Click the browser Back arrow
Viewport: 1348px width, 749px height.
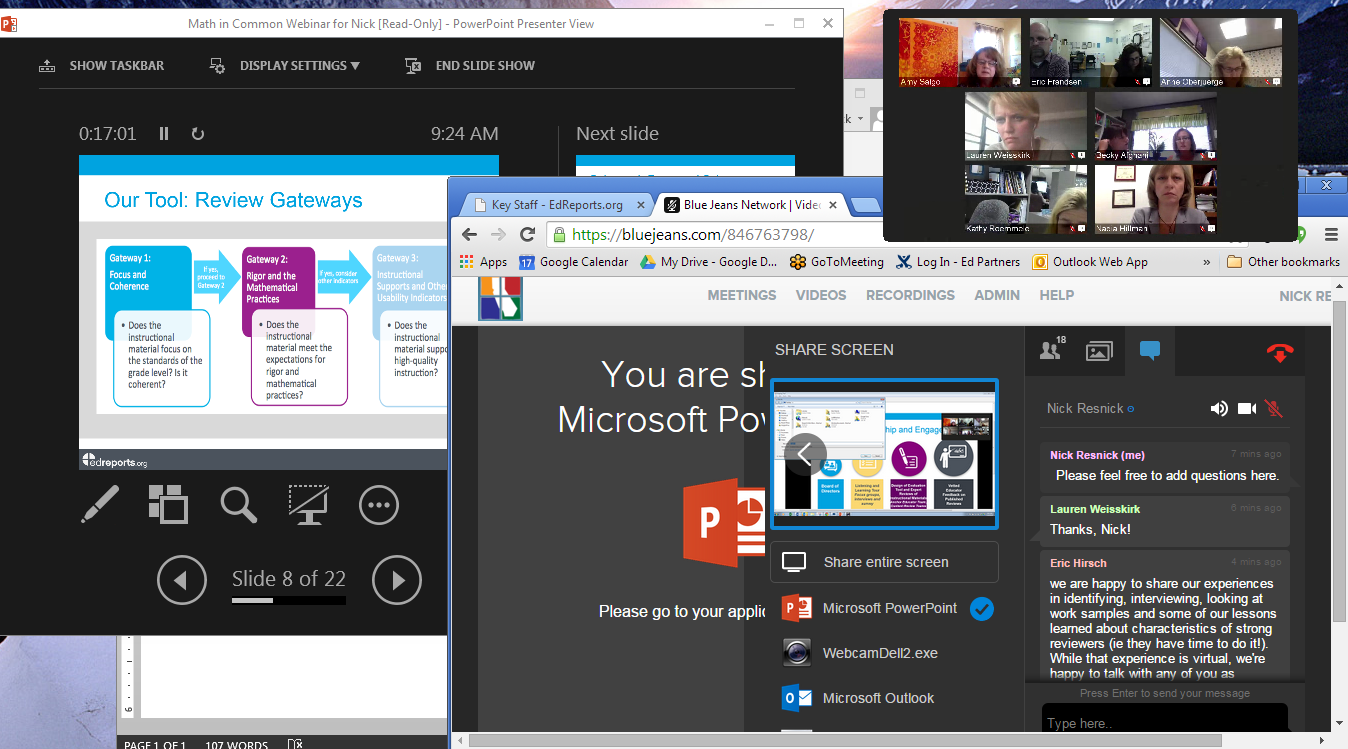[469, 235]
